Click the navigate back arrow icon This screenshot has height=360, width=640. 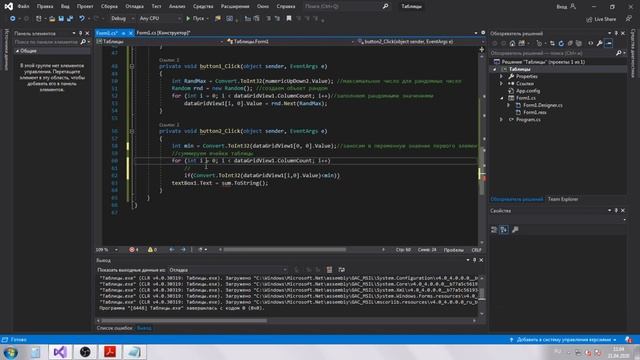pos(13,19)
